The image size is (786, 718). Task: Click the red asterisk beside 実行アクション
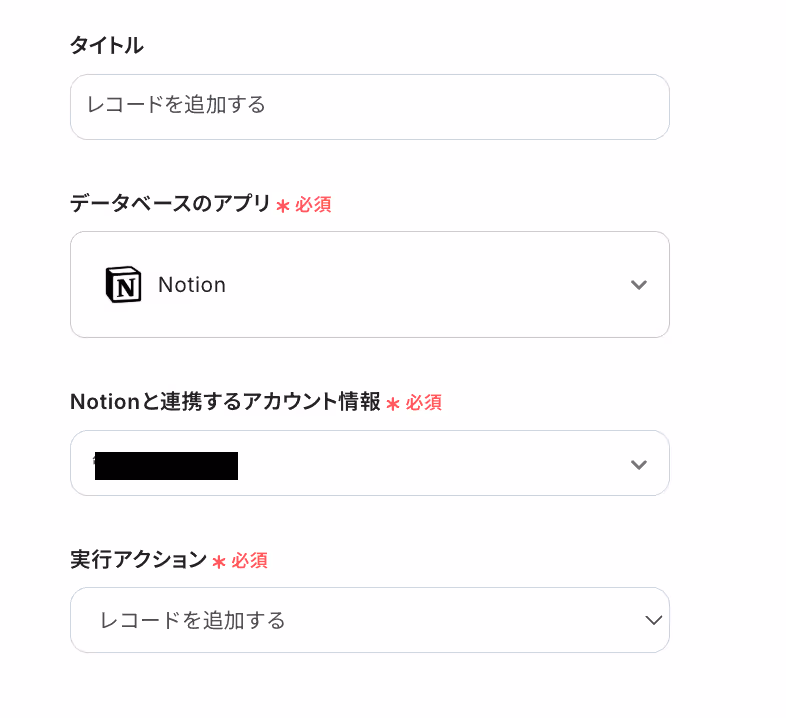click(x=219, y=562)
